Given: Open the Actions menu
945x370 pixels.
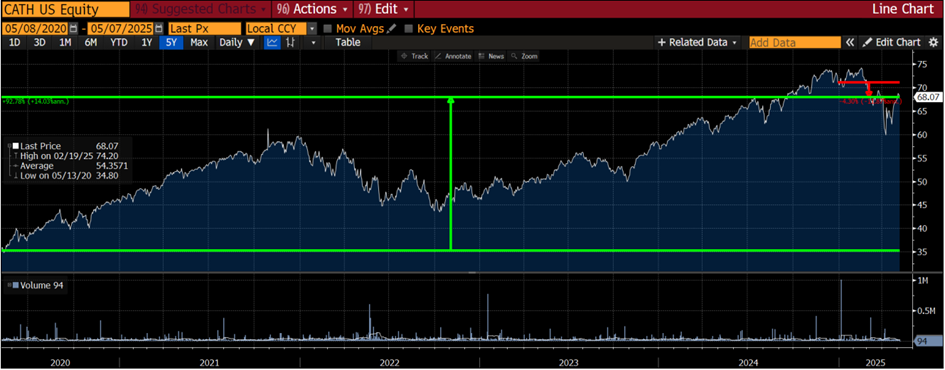Looking at the screenshot, I should pos(312,10).
